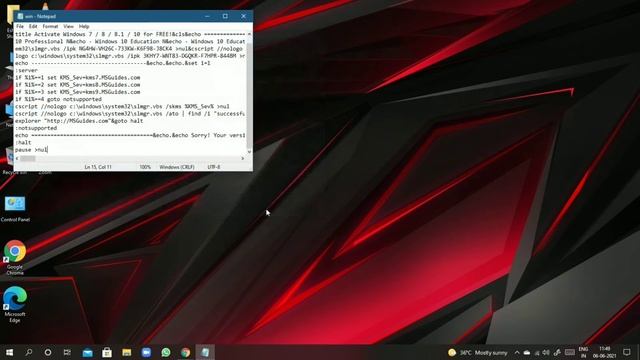The image size is (640, 360).
Task: Click Notepad vertical scrollbar down arrow
Action: [249, 152]
